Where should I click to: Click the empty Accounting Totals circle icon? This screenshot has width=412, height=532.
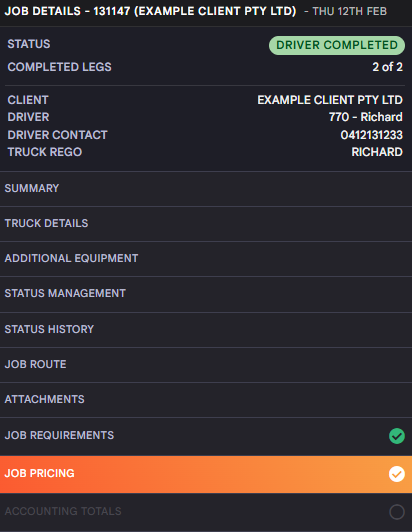[397, 512]
